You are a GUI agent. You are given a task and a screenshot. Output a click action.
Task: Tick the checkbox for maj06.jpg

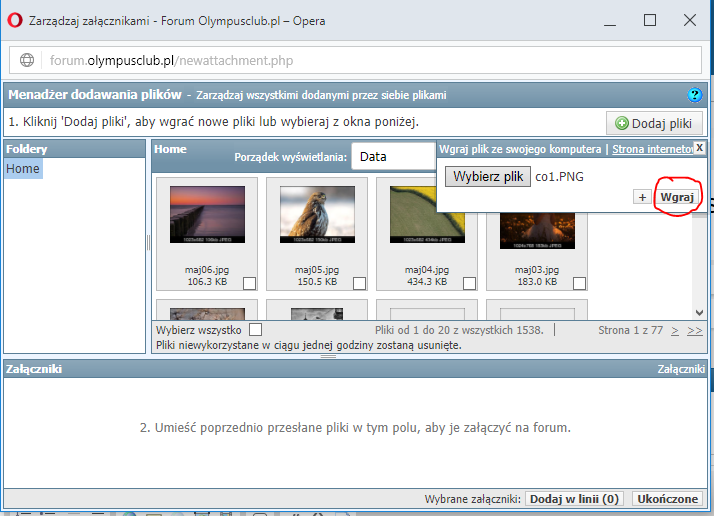pos(249,283)
